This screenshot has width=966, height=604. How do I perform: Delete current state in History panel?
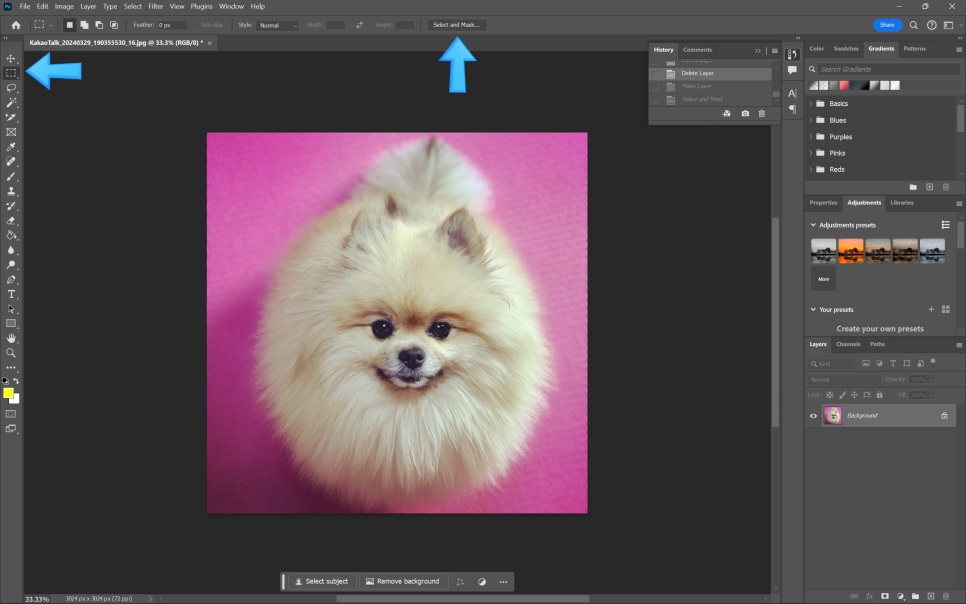tap(762, 113)
